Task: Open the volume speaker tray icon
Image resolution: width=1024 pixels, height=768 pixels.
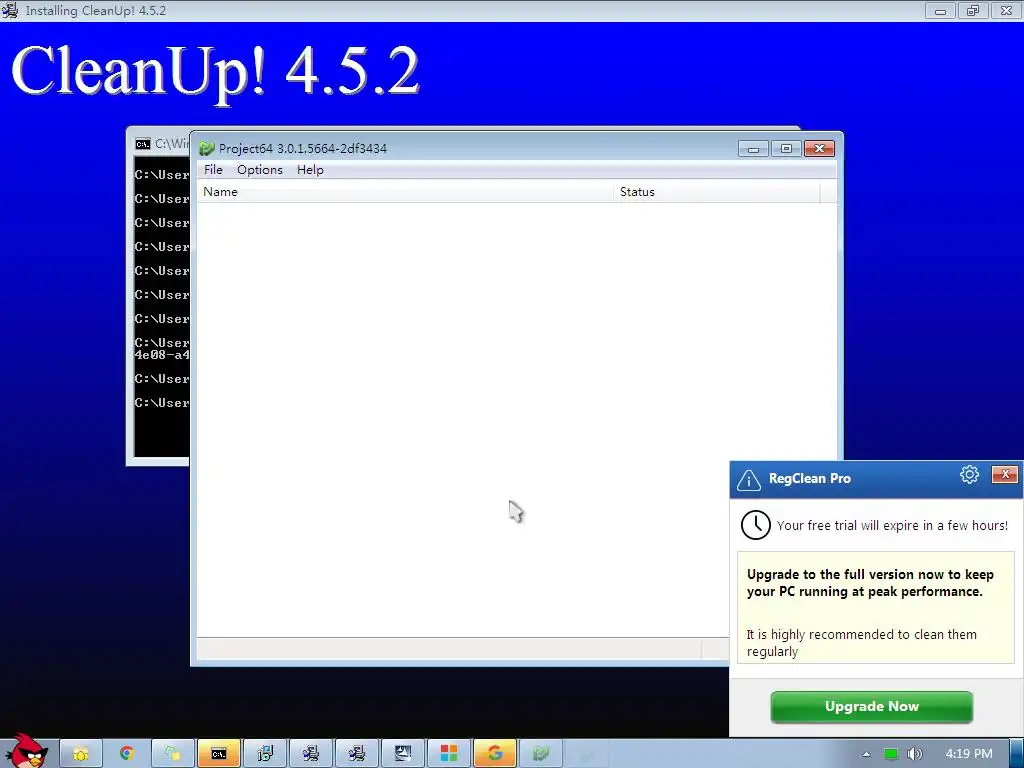Action: pos(915,754)
